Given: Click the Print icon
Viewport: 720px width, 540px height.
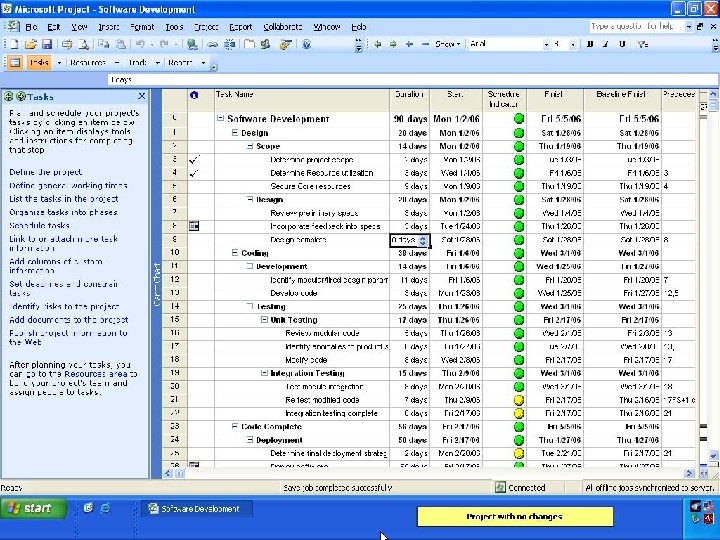Looking at the screenshot, I should coord(67,45).
